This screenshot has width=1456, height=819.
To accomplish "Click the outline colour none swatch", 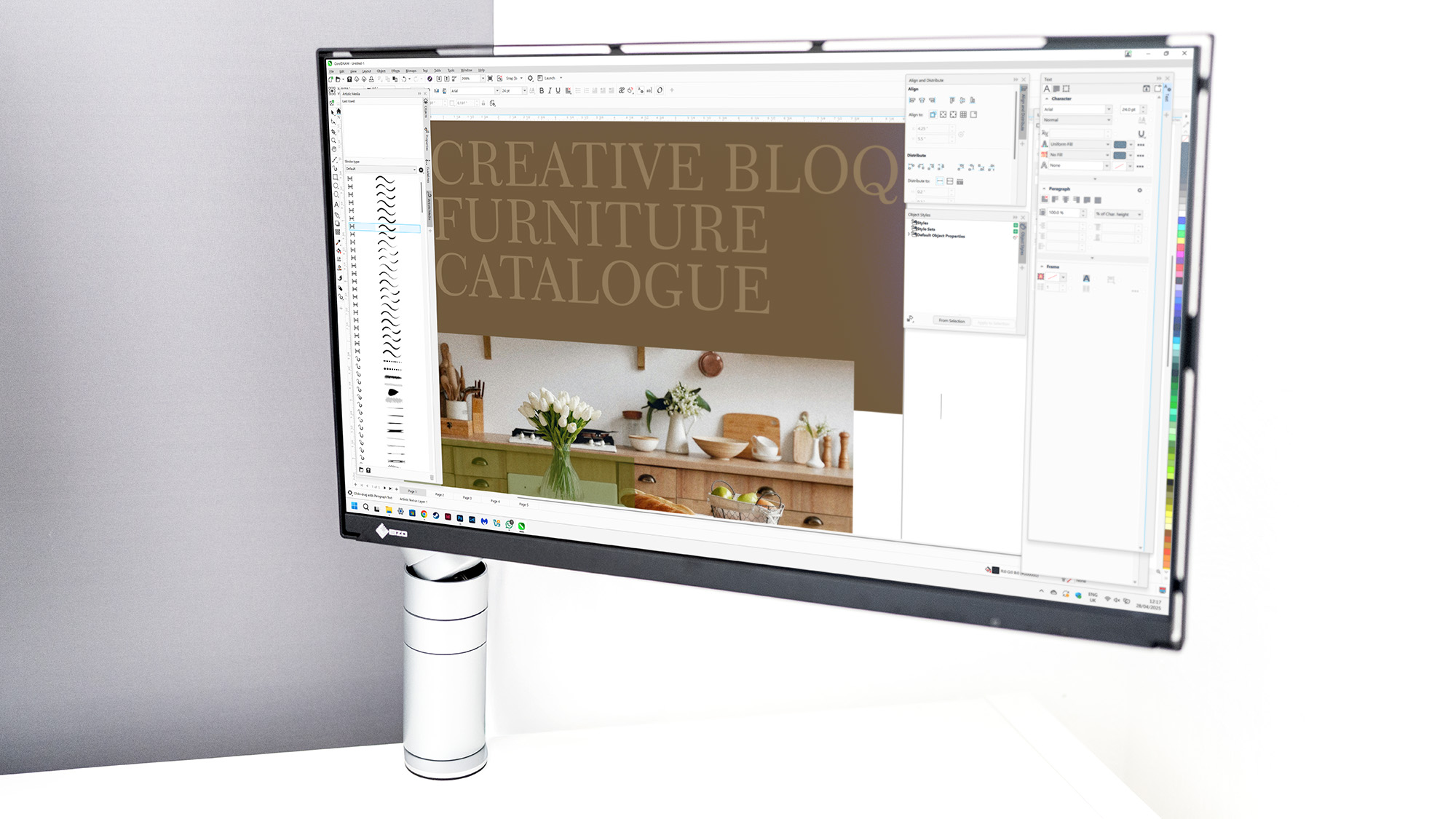I will [x=1120, y=166].
